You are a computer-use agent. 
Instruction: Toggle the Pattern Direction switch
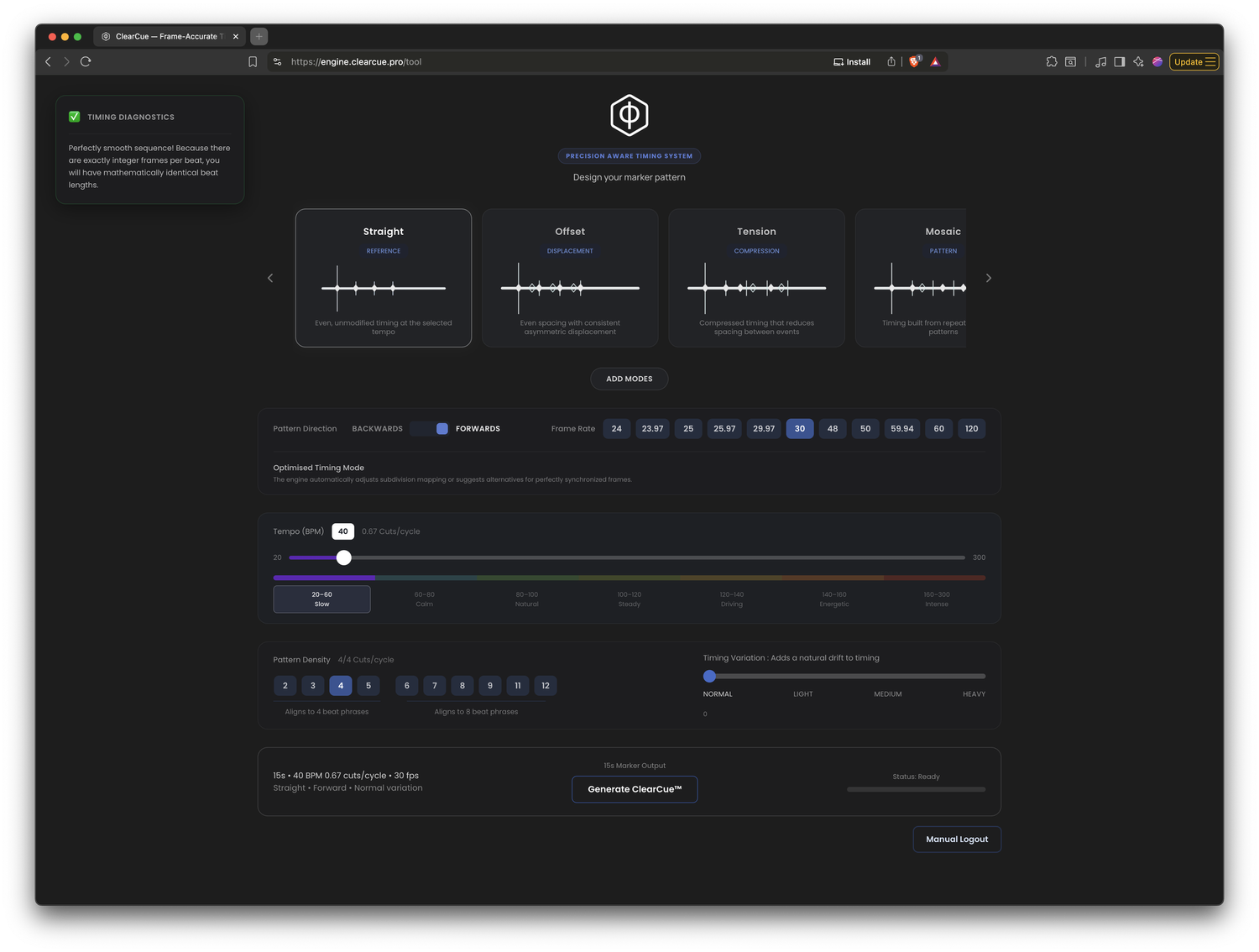430,429
